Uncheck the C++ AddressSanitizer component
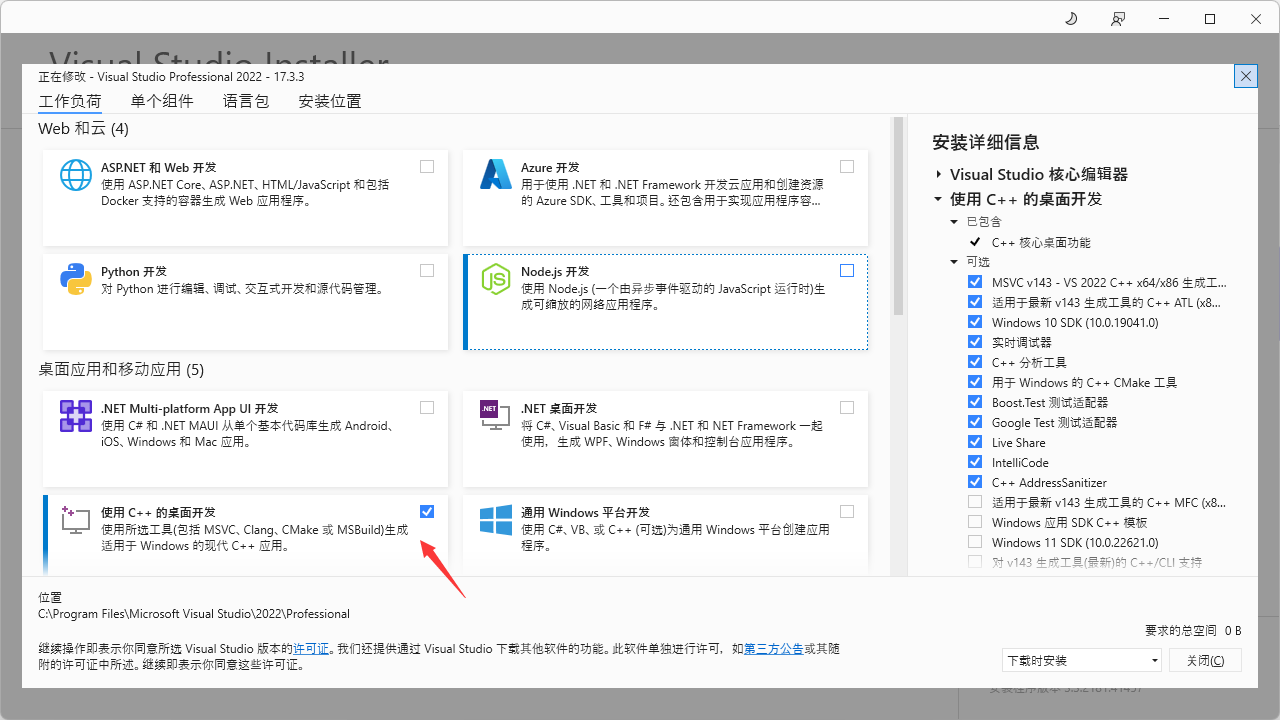Image resolution: width=1280 pixels, height=720 pixels. [975, 482]
